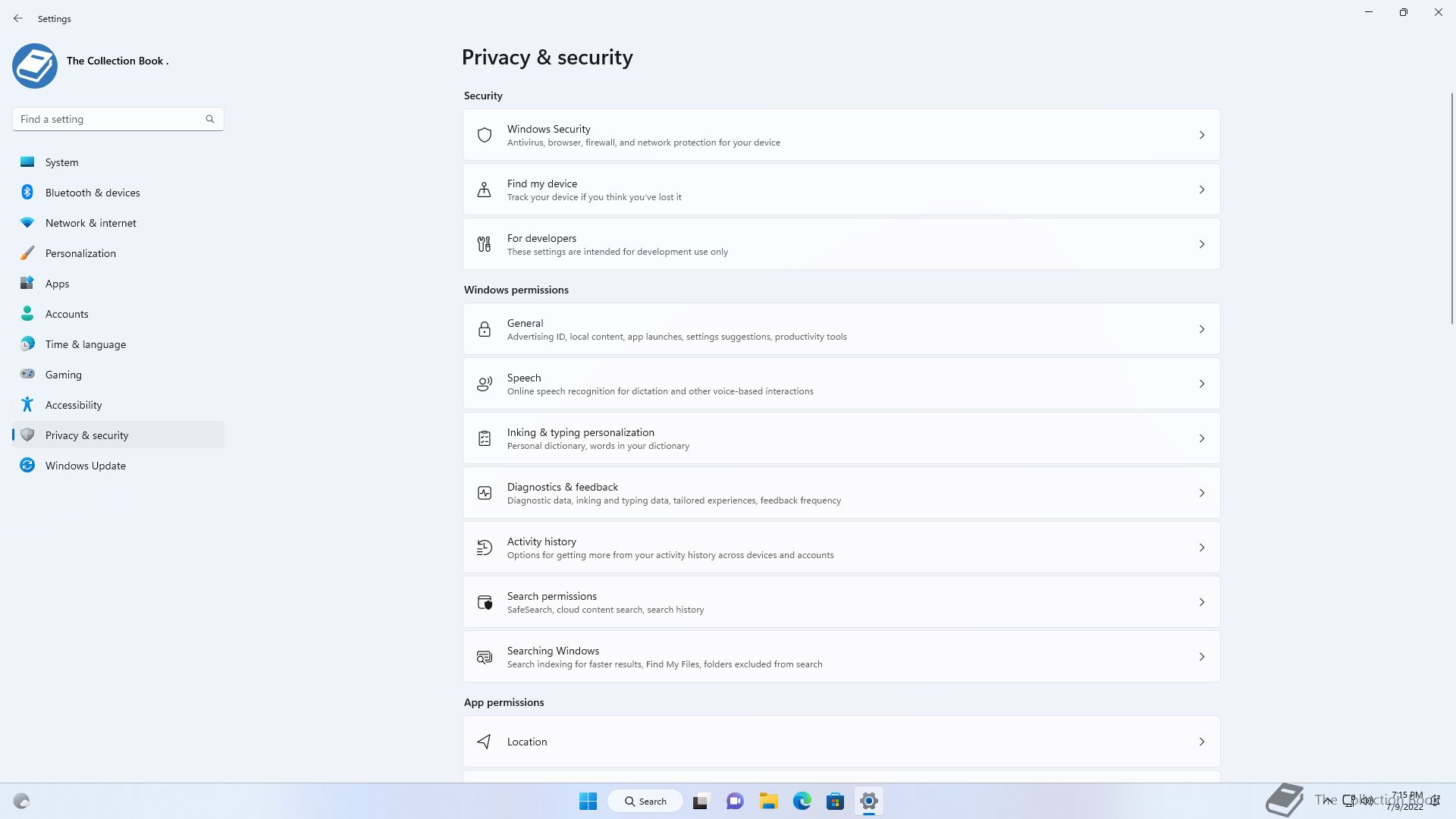Click the Searching Windows icon

pos(485,657)
